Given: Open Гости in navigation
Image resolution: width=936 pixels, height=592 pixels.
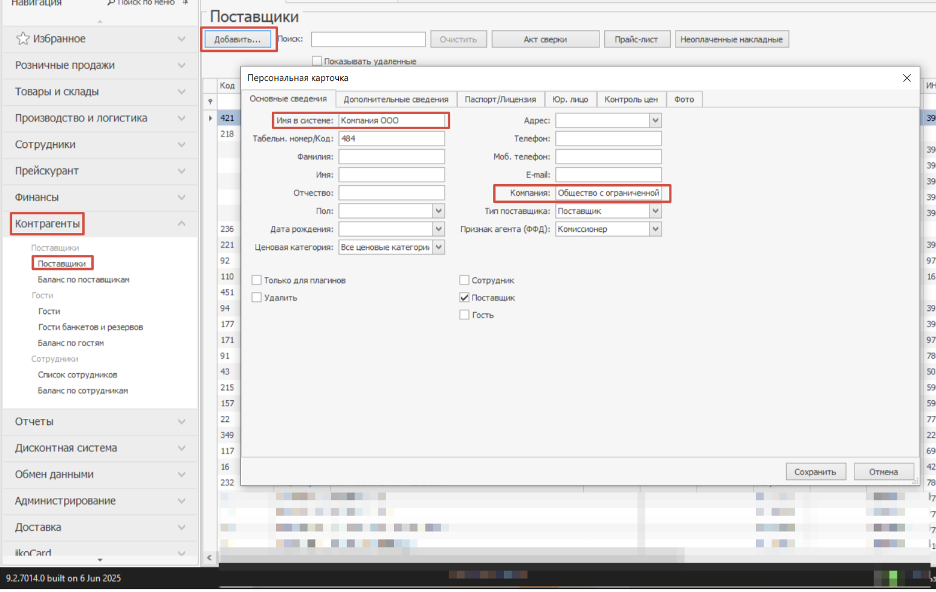Looking at the screenshot, I should pyautogui.click(x=49, y=311).
